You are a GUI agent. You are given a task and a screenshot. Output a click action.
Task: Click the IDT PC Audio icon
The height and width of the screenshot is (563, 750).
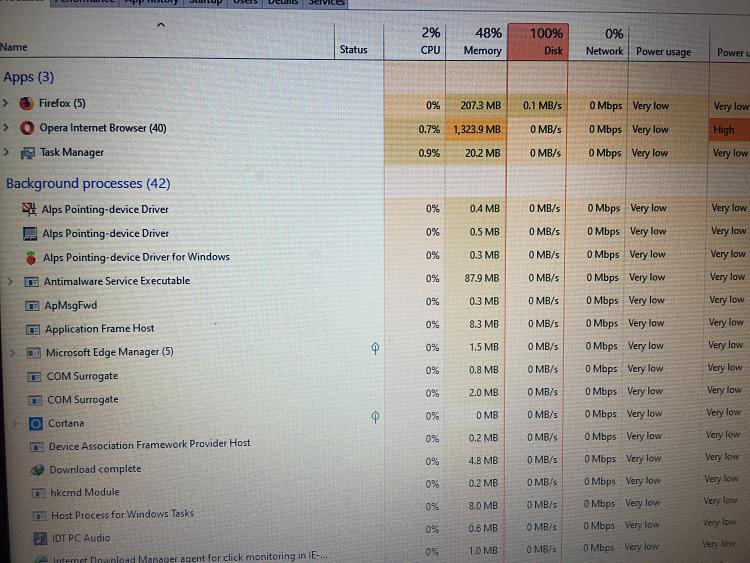(x=40, y=539)
